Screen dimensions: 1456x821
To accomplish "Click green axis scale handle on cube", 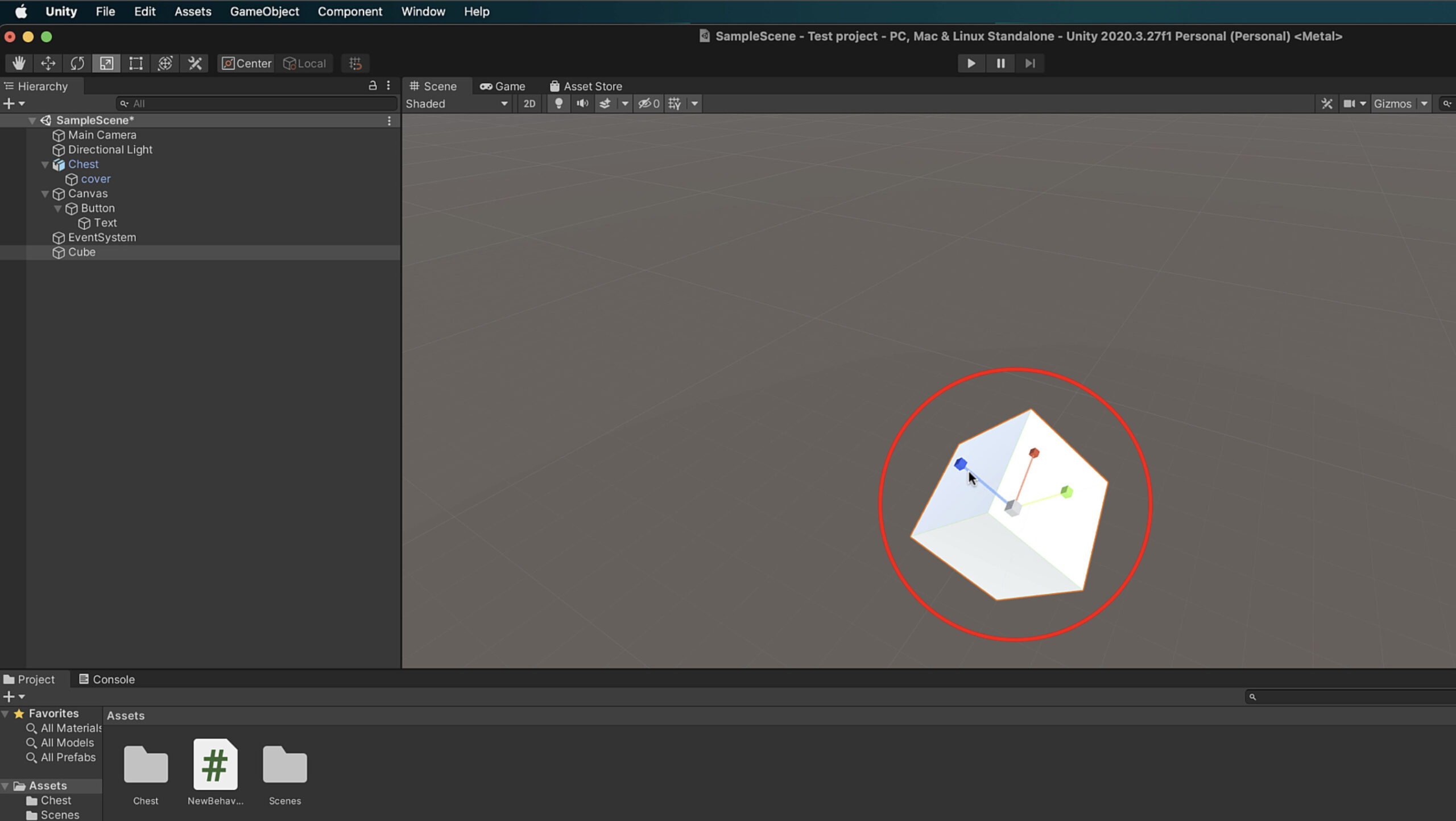I will [x=1067, y=492].
